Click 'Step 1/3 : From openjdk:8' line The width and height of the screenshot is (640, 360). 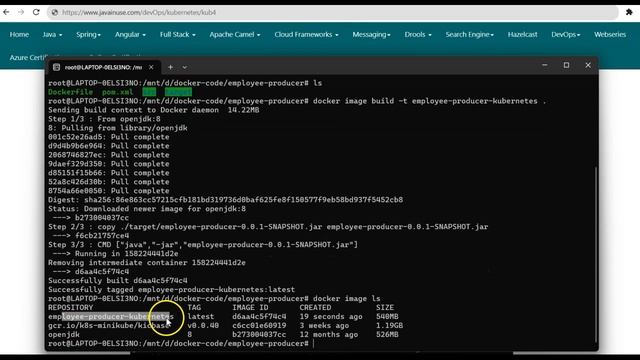(x=104, y=119)
